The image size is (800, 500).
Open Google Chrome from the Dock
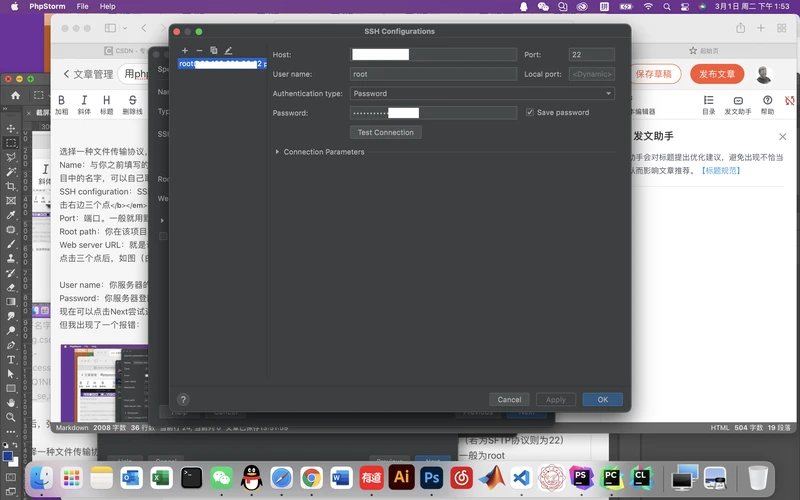(311, 478)
